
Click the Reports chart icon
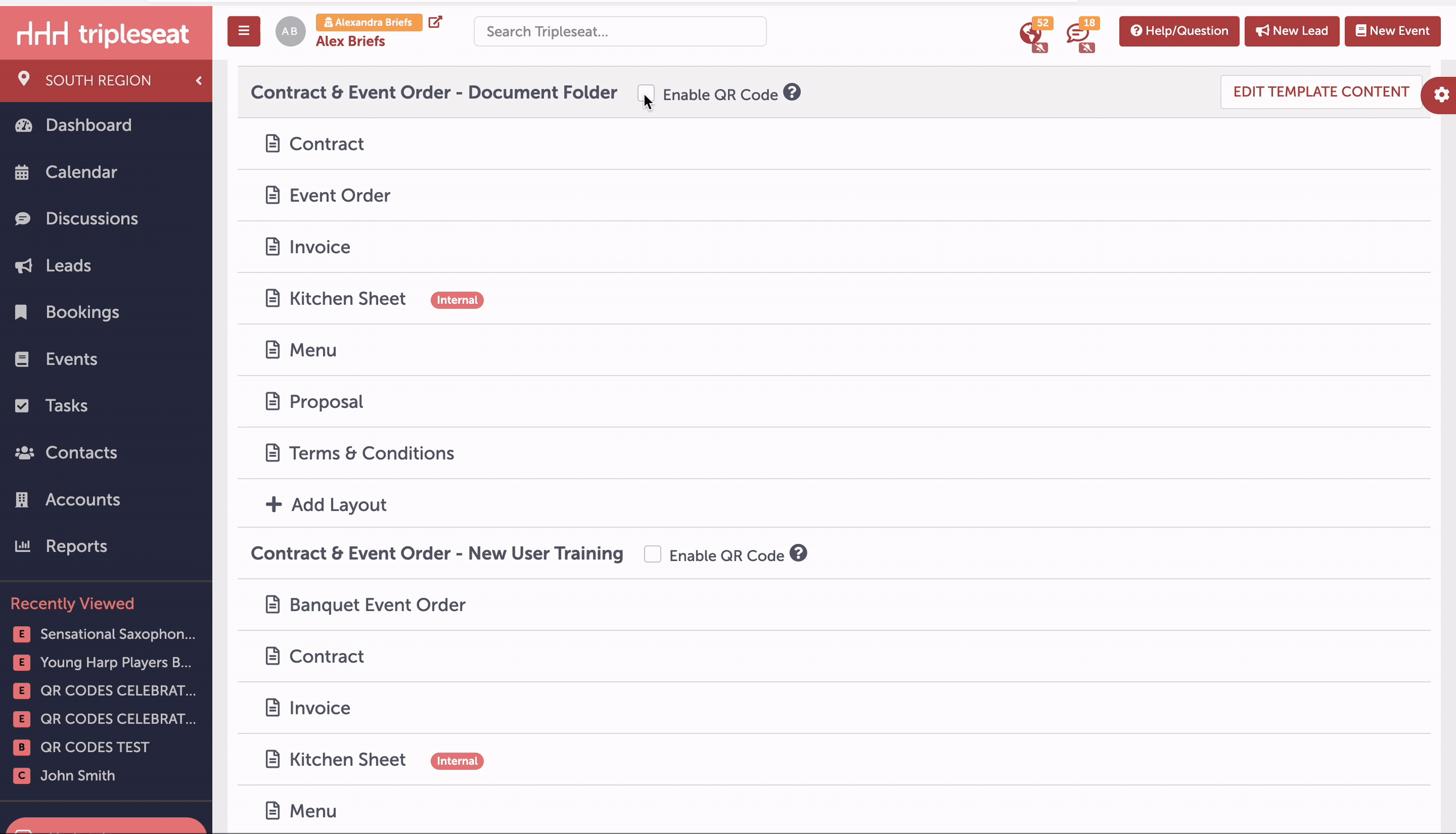pos(22,546)
